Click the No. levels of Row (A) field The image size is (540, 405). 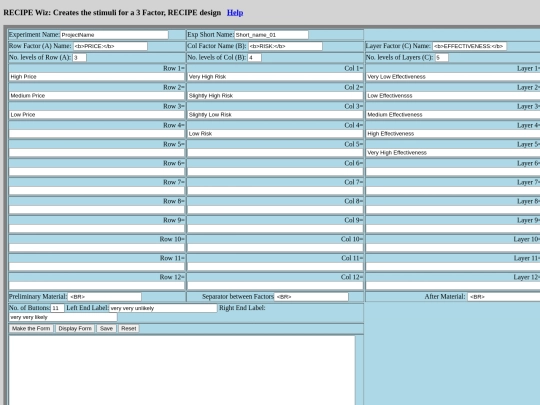80,58
